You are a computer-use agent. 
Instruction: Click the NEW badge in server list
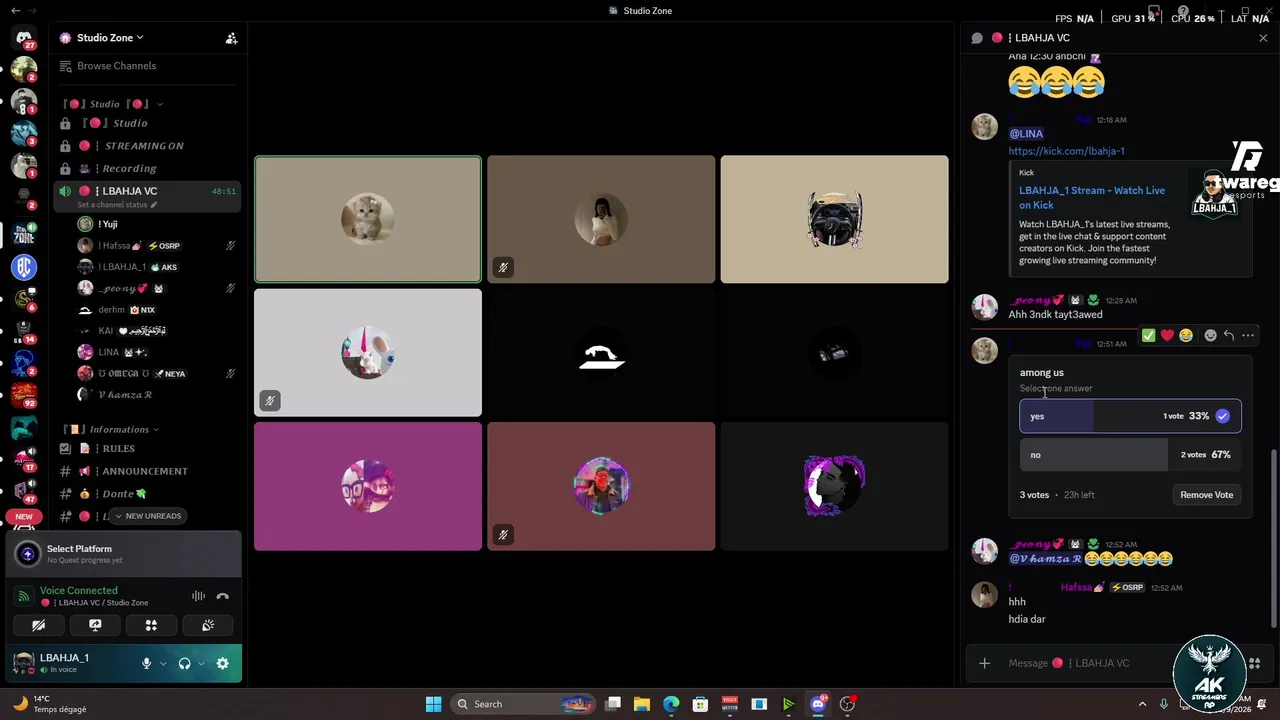click(24, 517)
